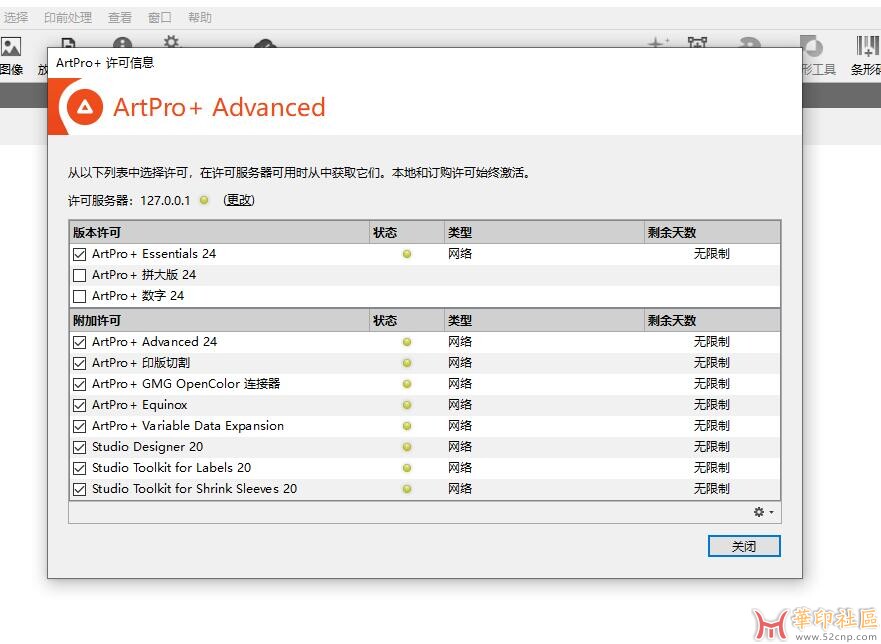Click 无限制 cell for Shrink Sleeves 20
The image size is (881, 644).
[711, 489]
